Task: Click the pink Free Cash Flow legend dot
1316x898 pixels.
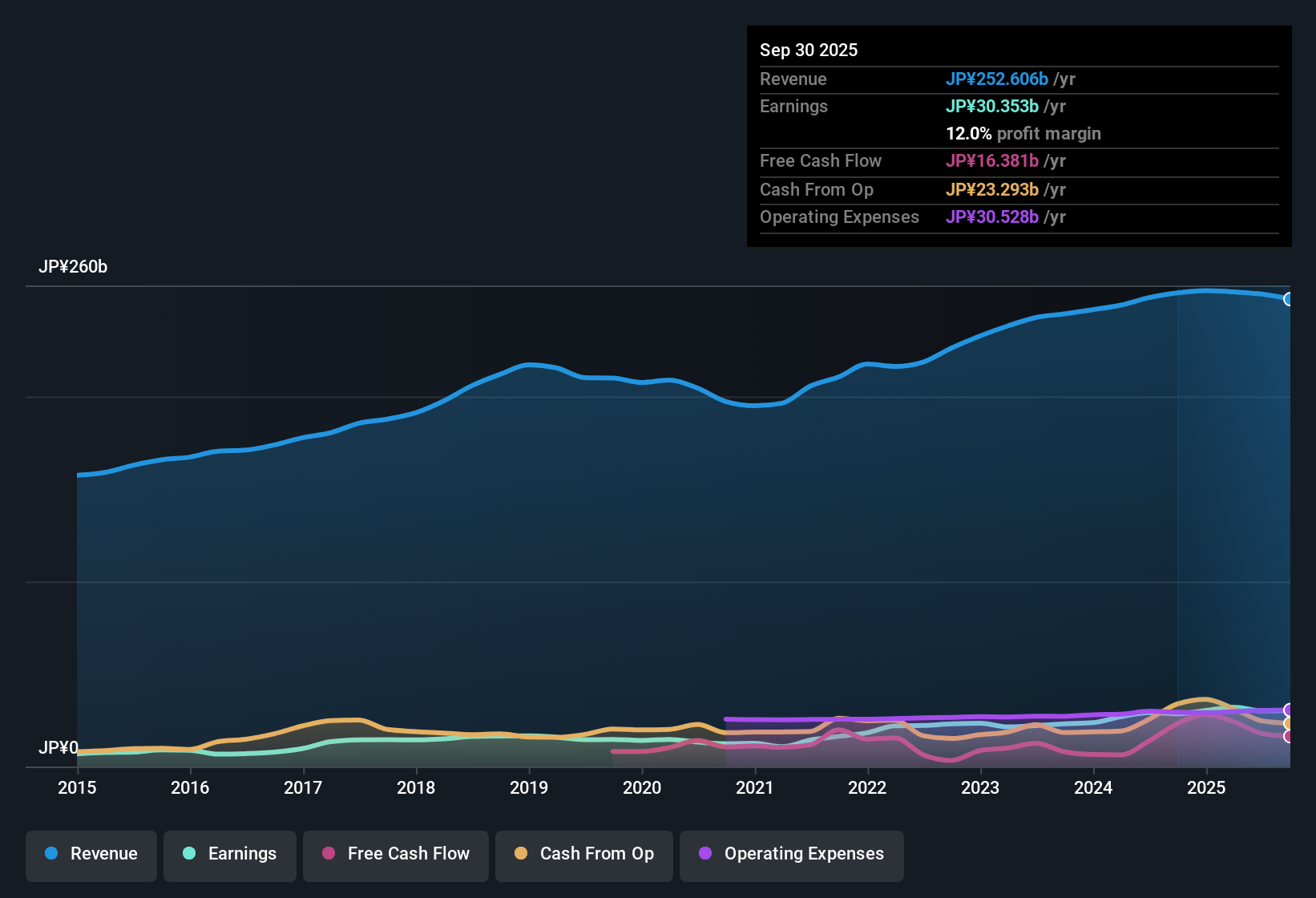Action: (x=328, y=854)
